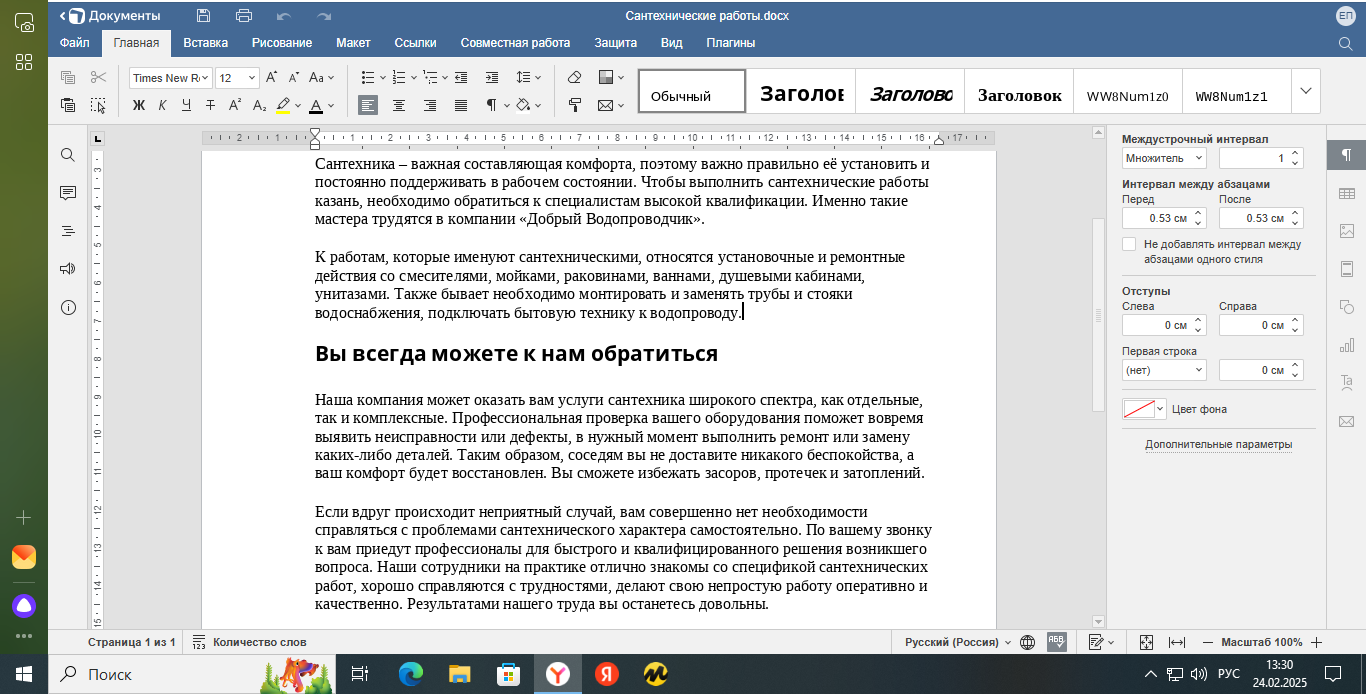Toggle spell checking АБВ icon
This screenshot has width=1366, height=694.
pos(1056,642)
